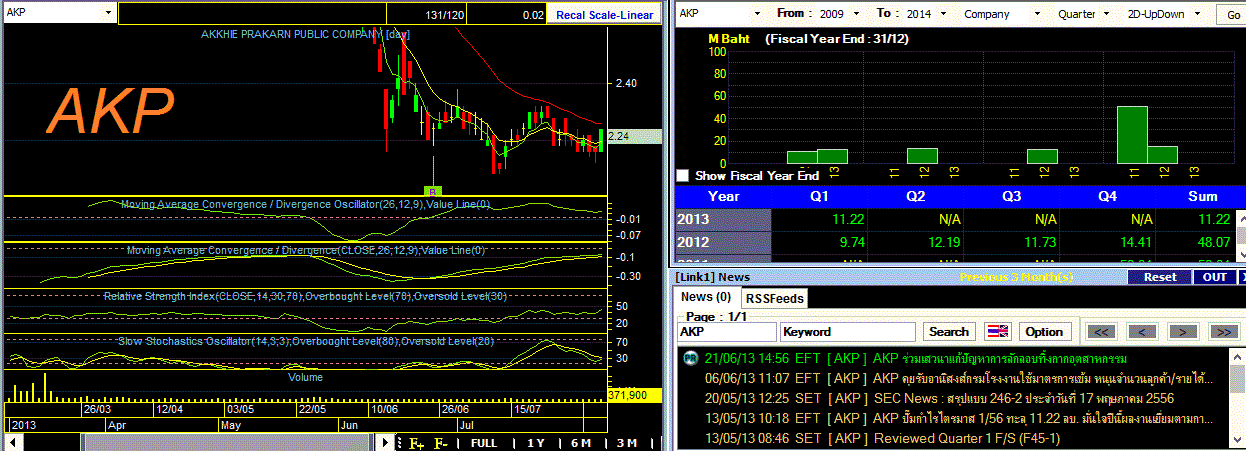Viewport: 1246px width, 451px height.
Task: Click the Q4 column header
Action: click(1106, 196)
